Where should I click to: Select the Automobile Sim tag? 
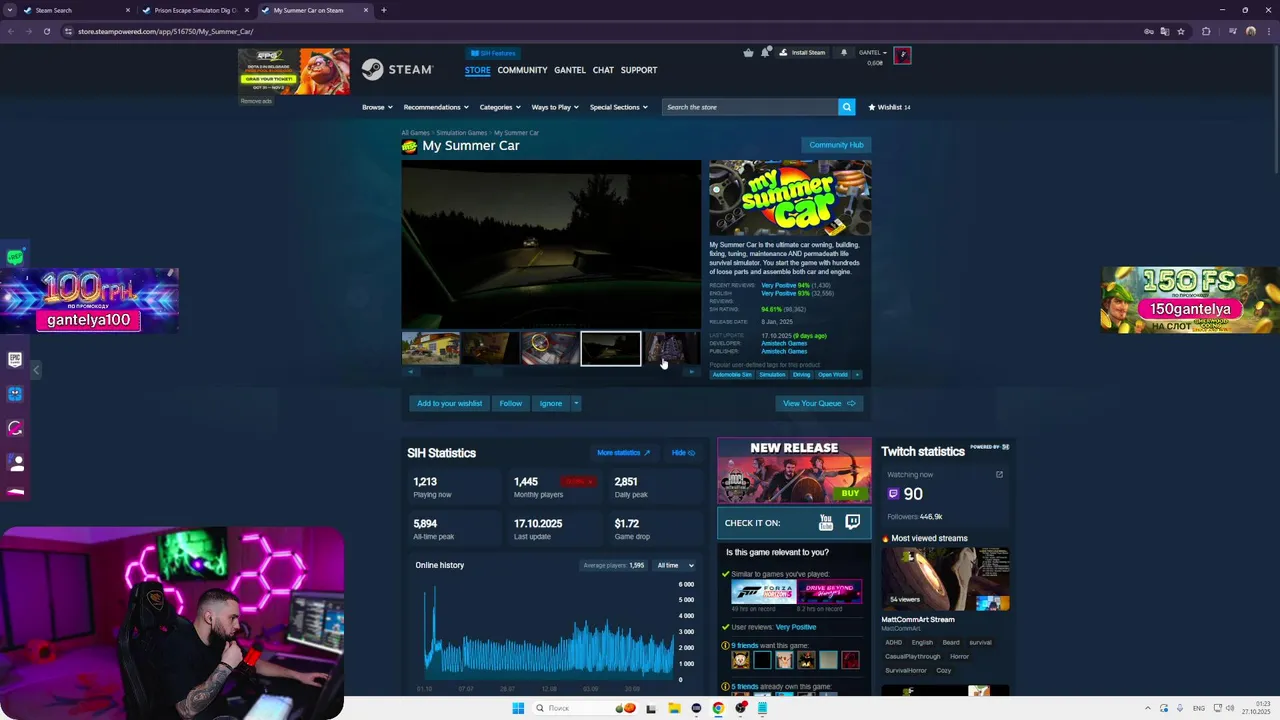pos(732,375)
